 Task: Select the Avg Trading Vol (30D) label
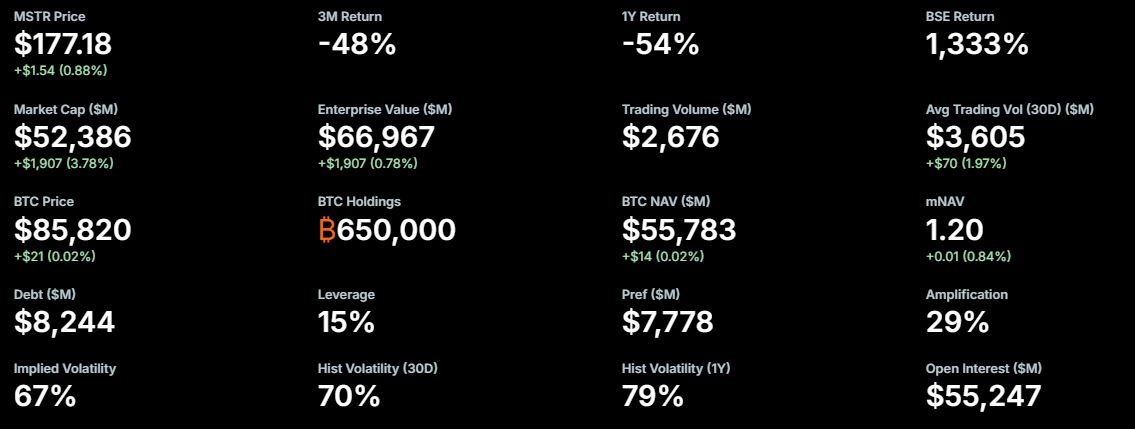point(1009,109)
